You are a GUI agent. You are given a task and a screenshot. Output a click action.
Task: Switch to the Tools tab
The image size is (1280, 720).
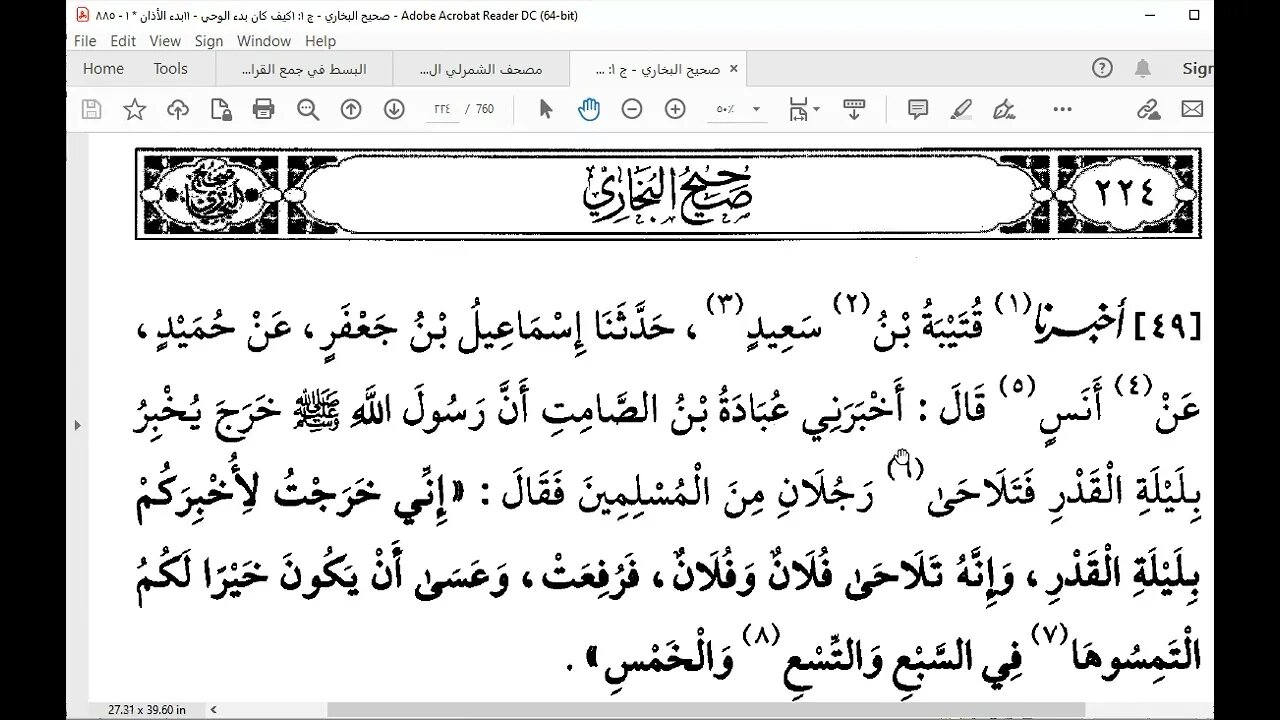171,69
